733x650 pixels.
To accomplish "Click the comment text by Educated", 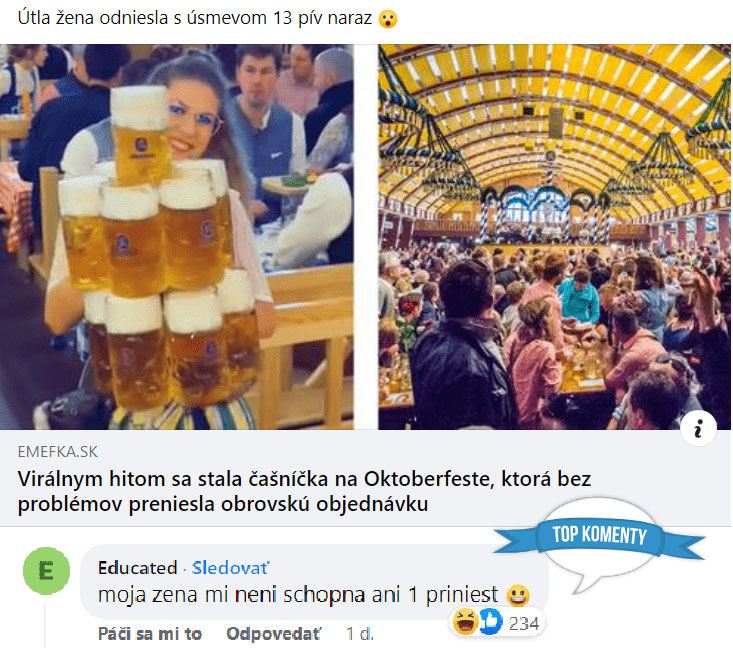I will (298, 595).
